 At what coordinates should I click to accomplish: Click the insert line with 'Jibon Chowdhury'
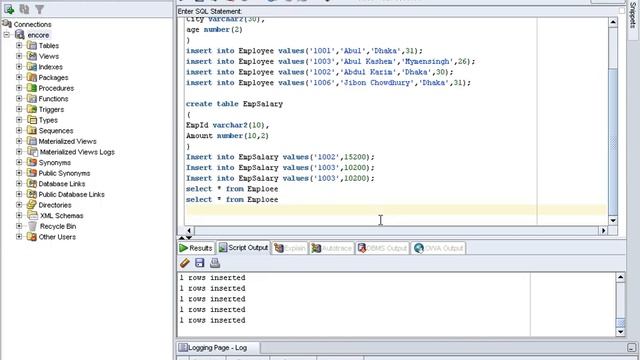(328, 82)
